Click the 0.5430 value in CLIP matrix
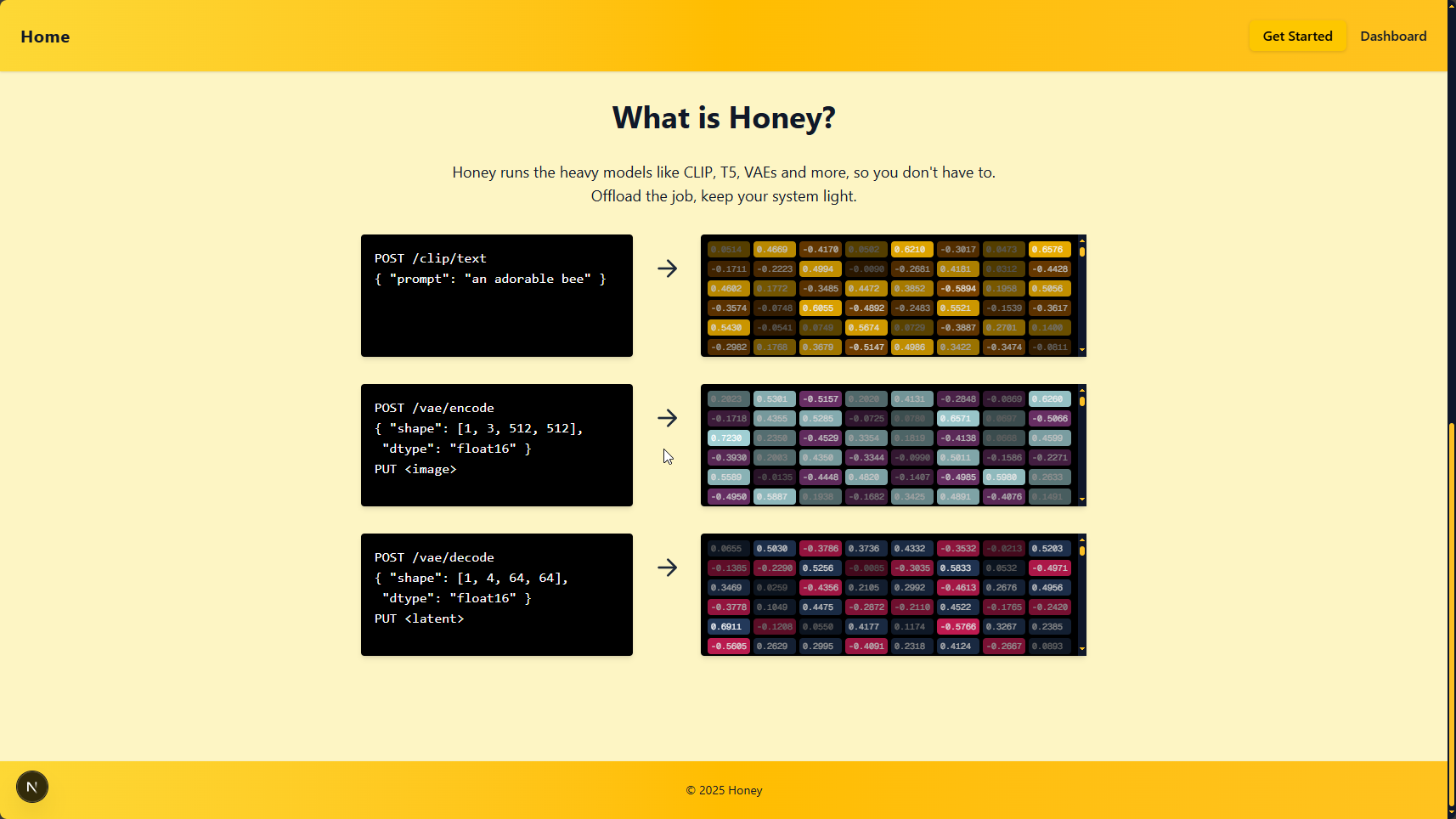This screenshot has width=1456, height=819. 729,328
